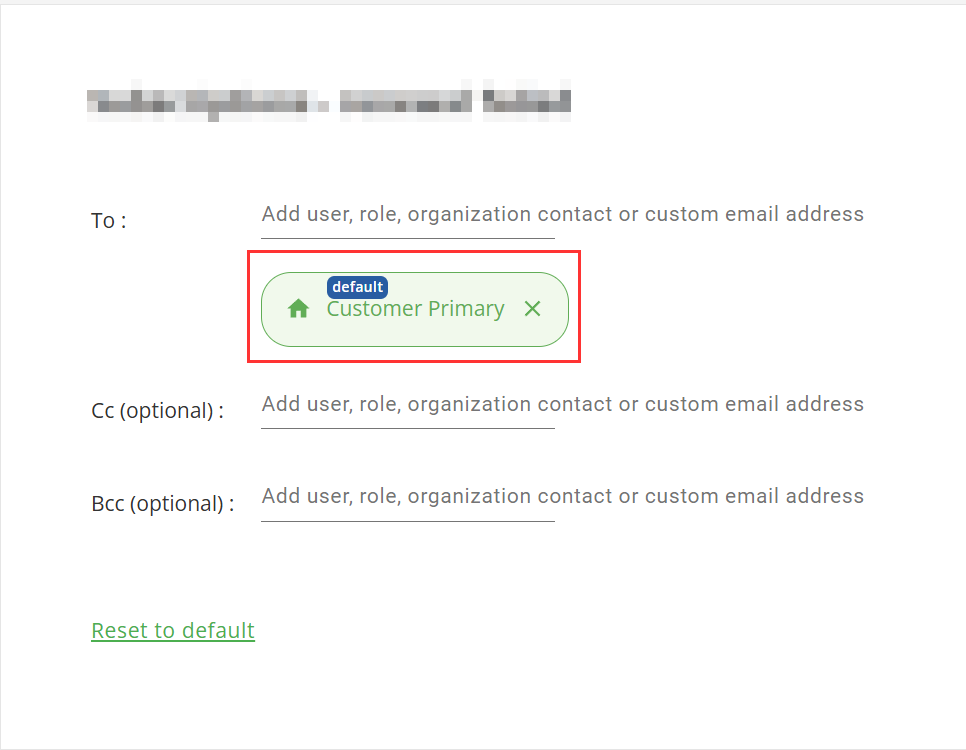Viewport: 966px width, 750px height.
Task: Click "custom email address" text in To placeholder
Action: click(754, 214)
